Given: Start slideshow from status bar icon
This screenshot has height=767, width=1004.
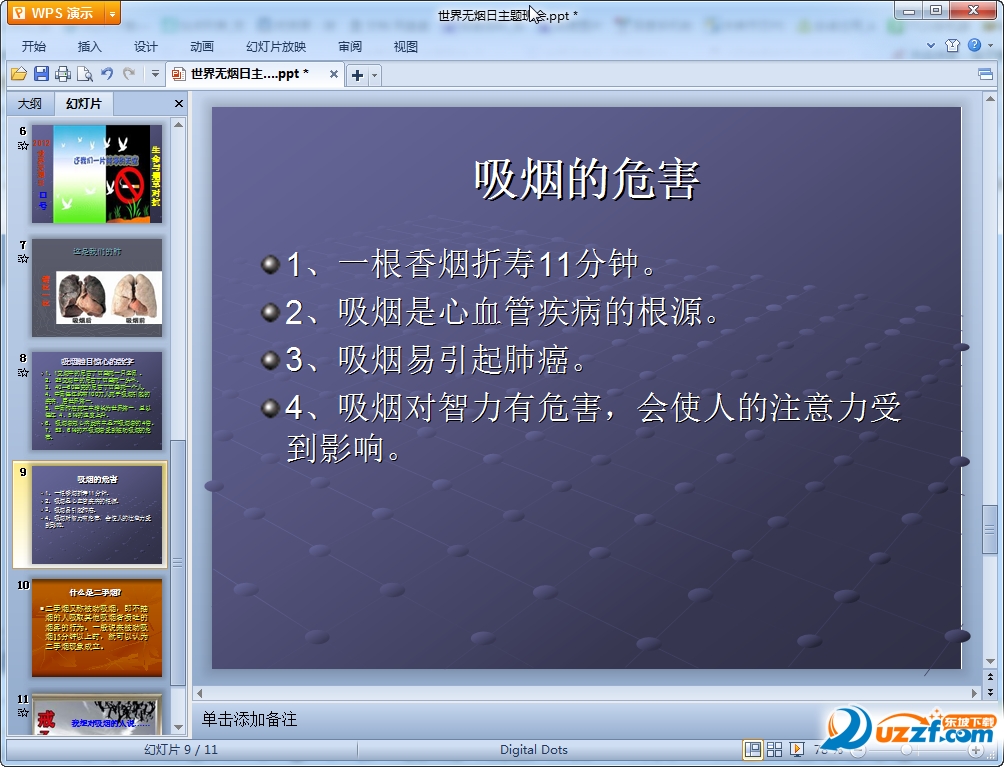Looking at the screenshot, I should coord(797,750).
